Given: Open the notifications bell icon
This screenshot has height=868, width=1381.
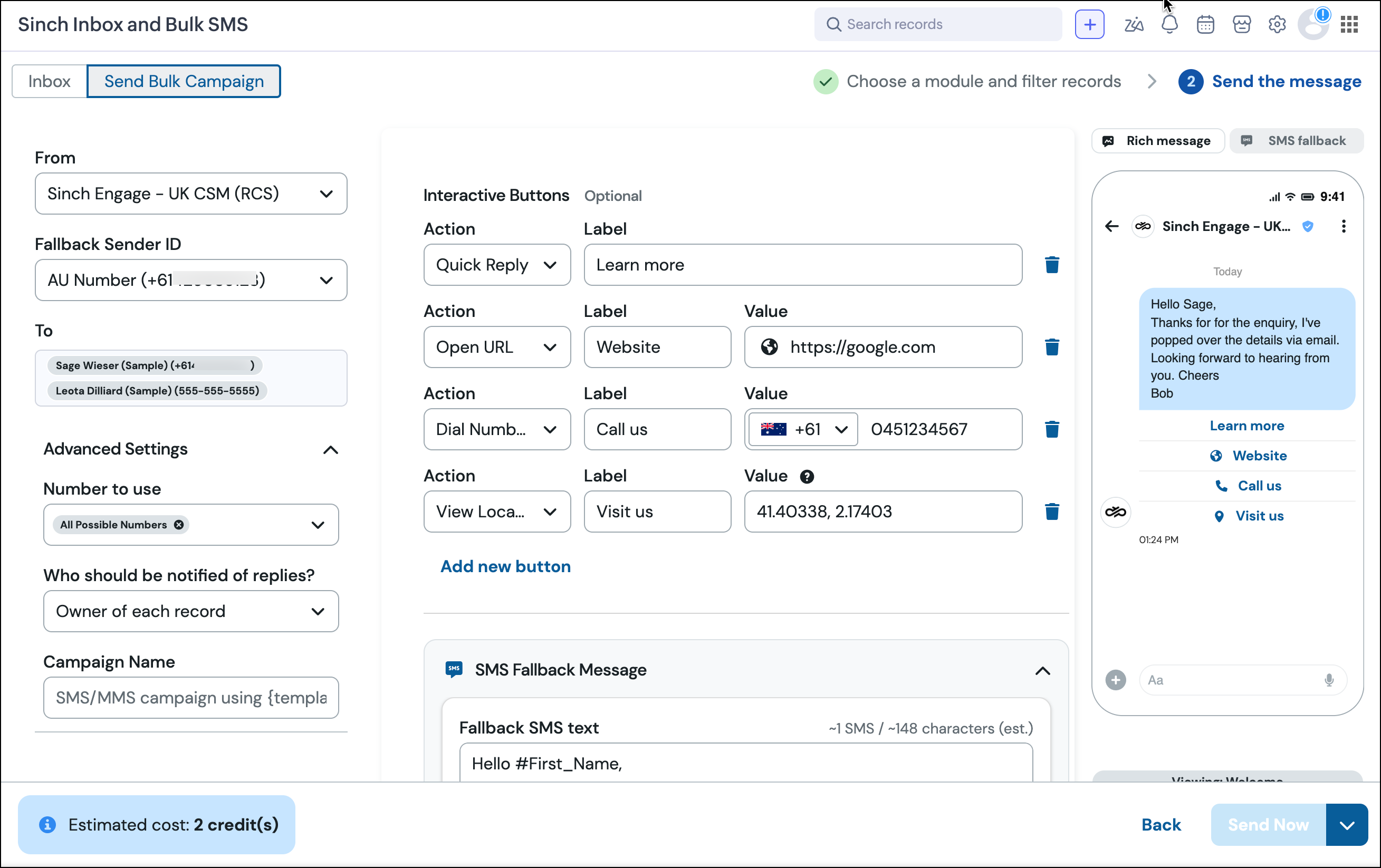Looking at the screenshot, I should (1169, 24).
